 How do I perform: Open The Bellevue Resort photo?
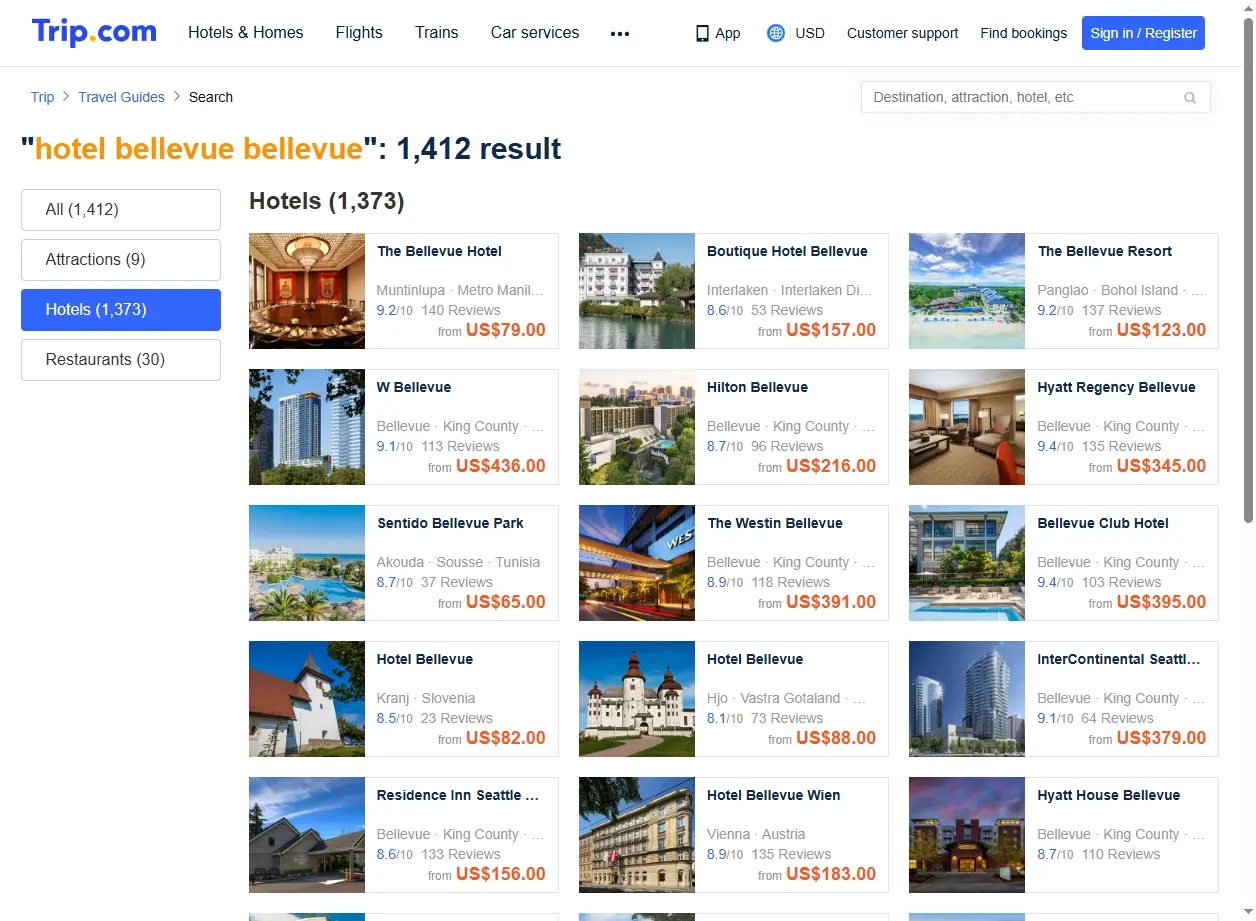pyautogui.click(x=967, y=291)
